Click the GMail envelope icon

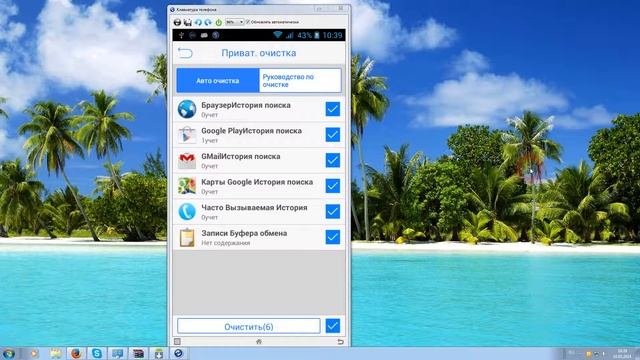tap(187, 160)
